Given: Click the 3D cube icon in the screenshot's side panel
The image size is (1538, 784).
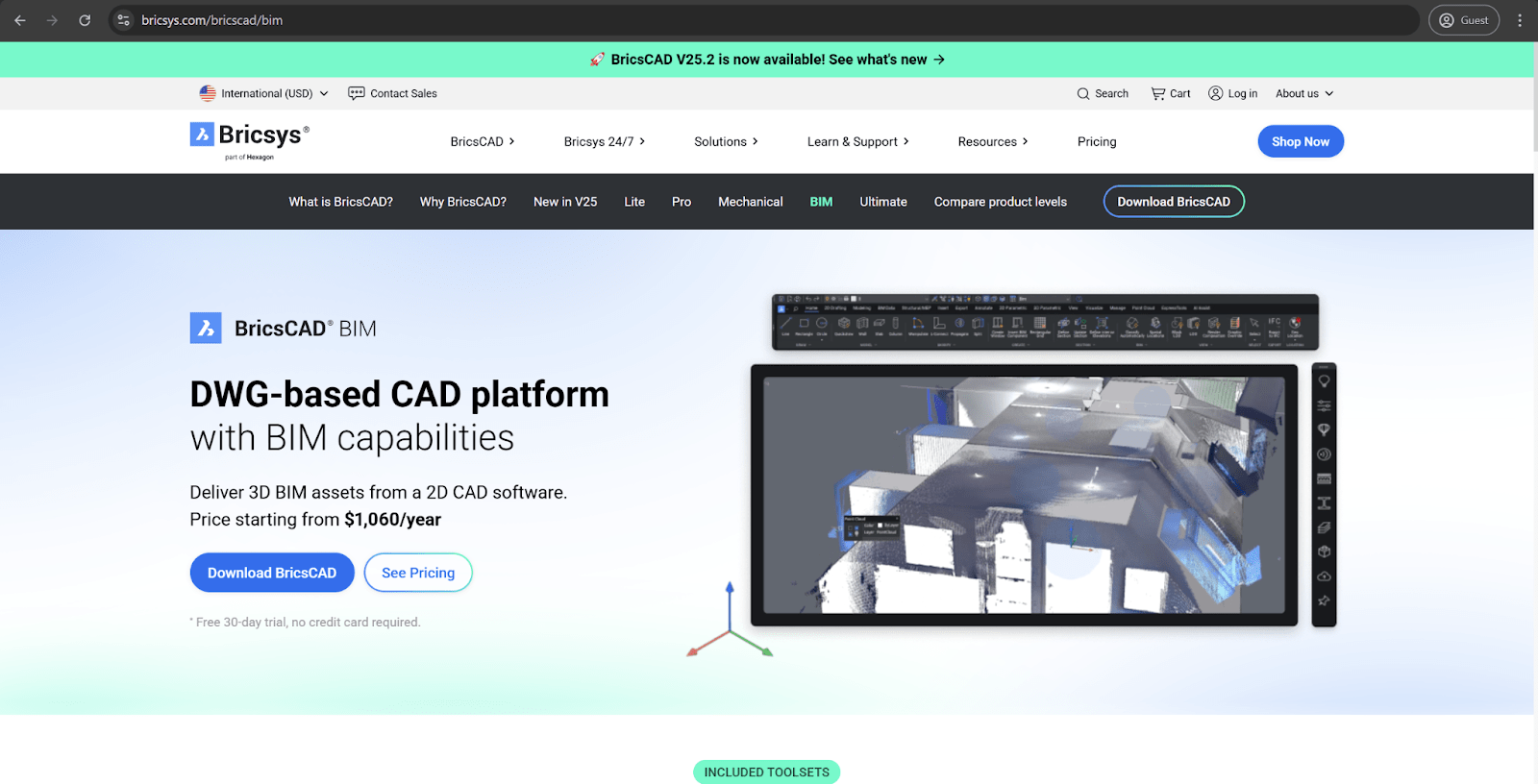Looking at the screenshot, I should pos(1324,551).
